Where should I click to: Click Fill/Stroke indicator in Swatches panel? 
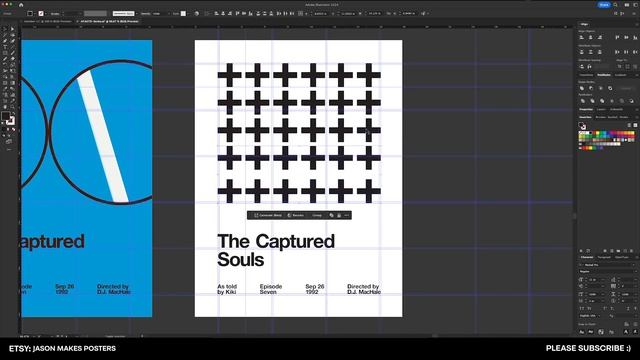582,125
